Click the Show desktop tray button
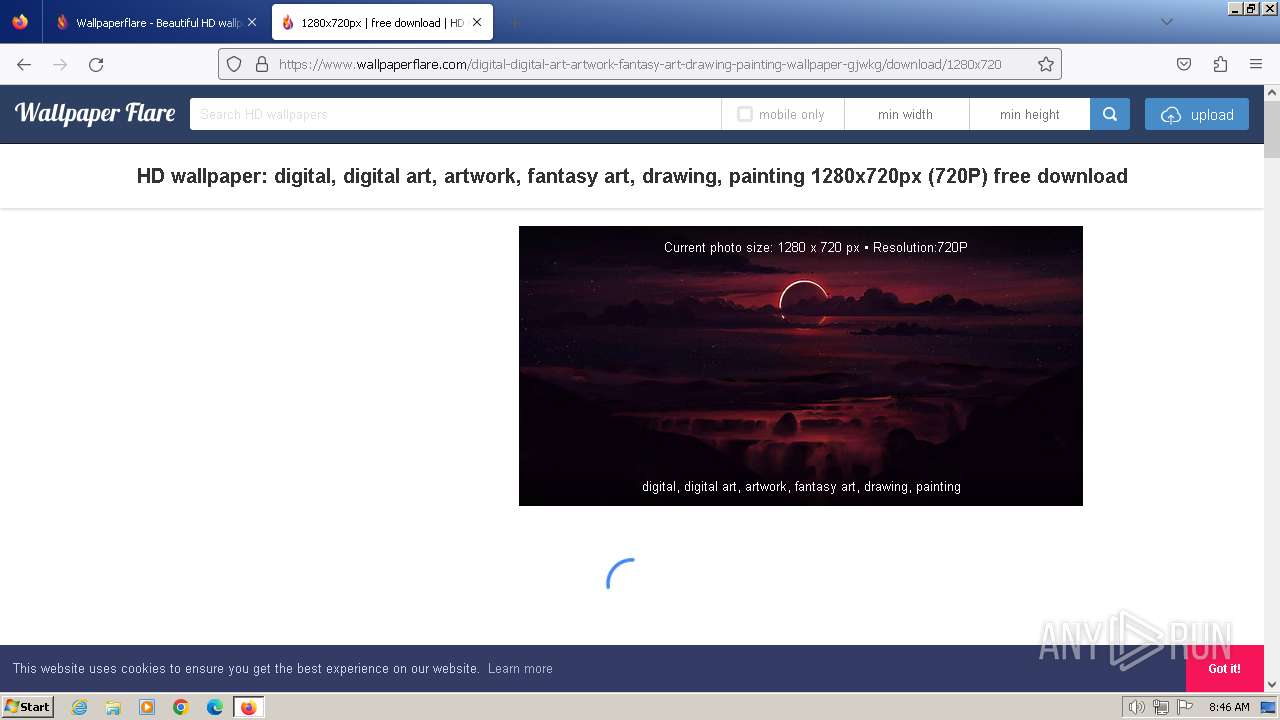This screenshot has width=1280, height=720. pyautogui.click(x=1268, y=707)
